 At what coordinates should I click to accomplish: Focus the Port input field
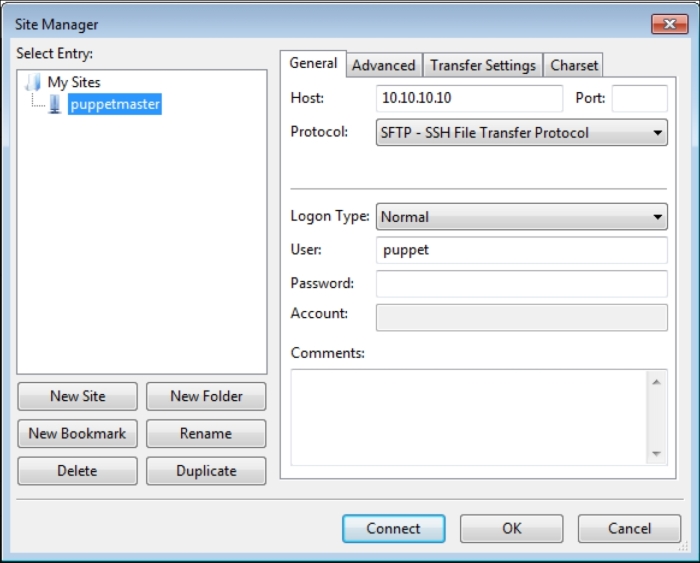(639, 98)
